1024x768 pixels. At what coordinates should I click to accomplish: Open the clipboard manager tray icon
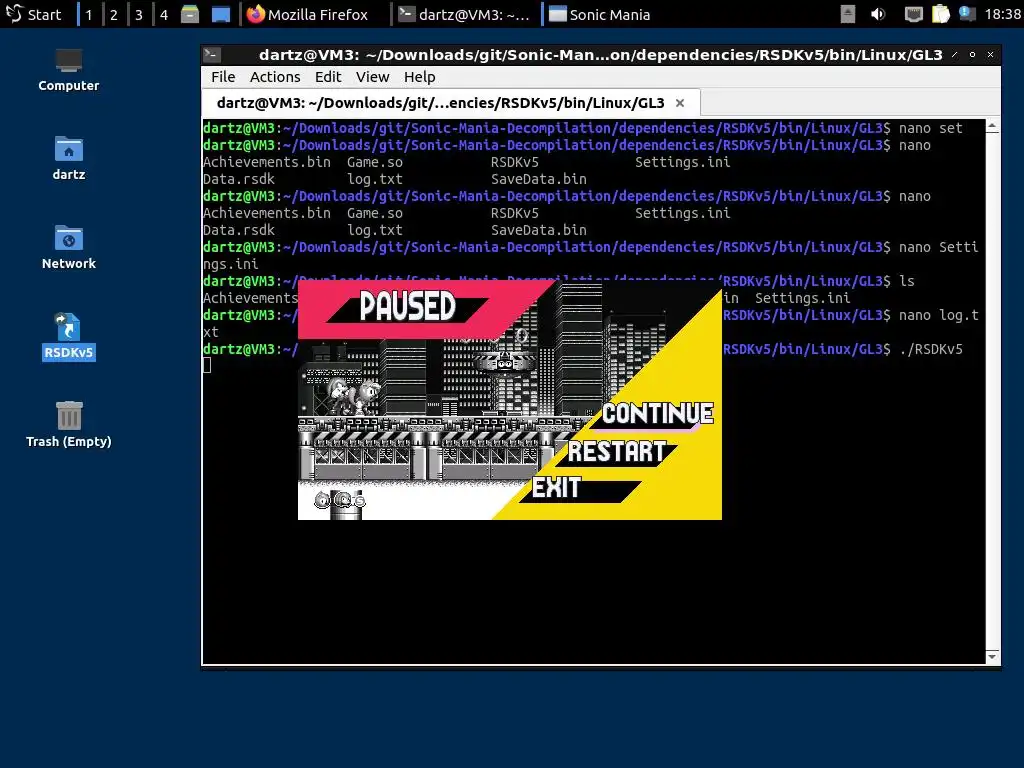tap(940, 14)
